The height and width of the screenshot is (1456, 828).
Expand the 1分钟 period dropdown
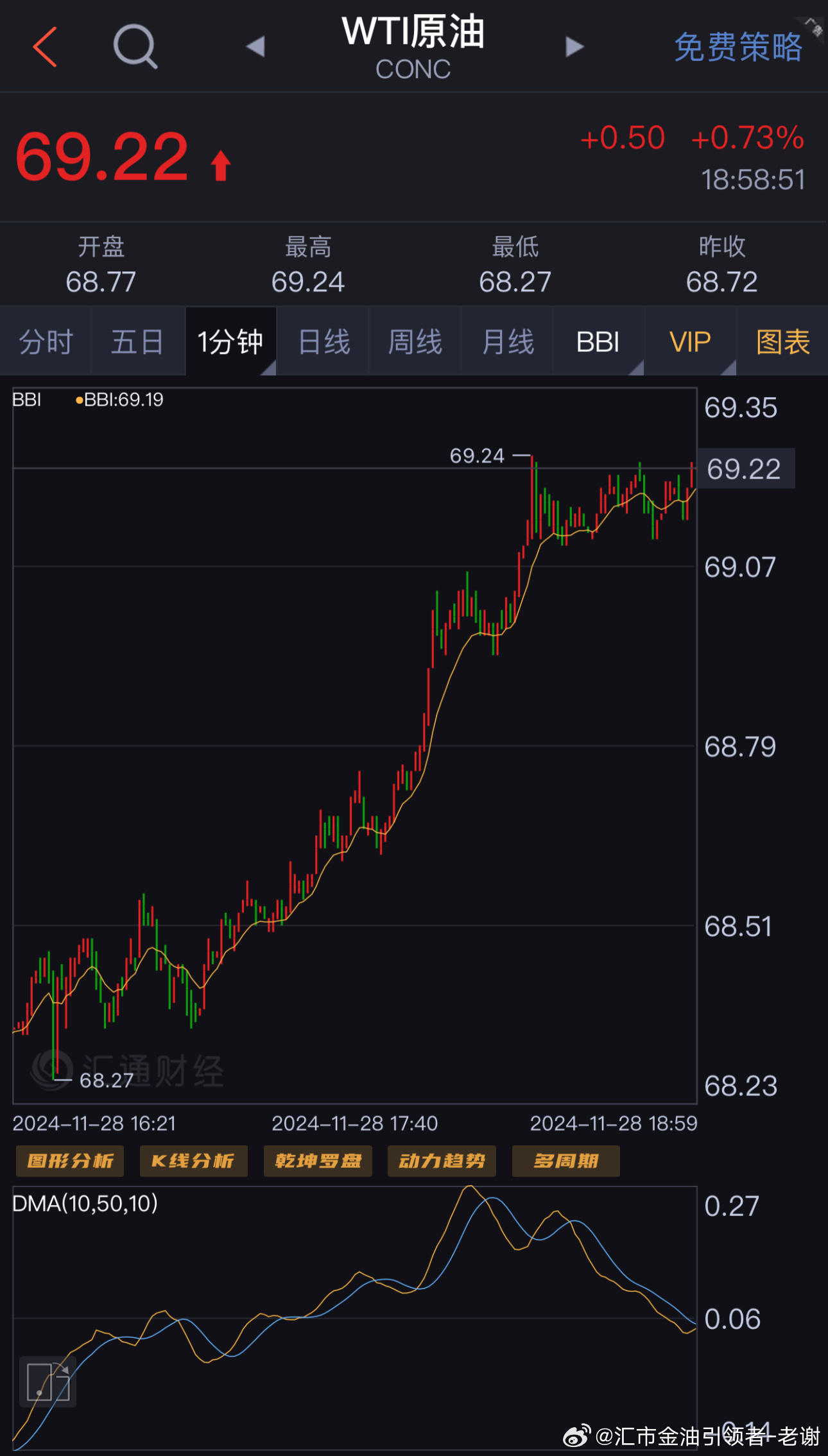coord(231,341)
